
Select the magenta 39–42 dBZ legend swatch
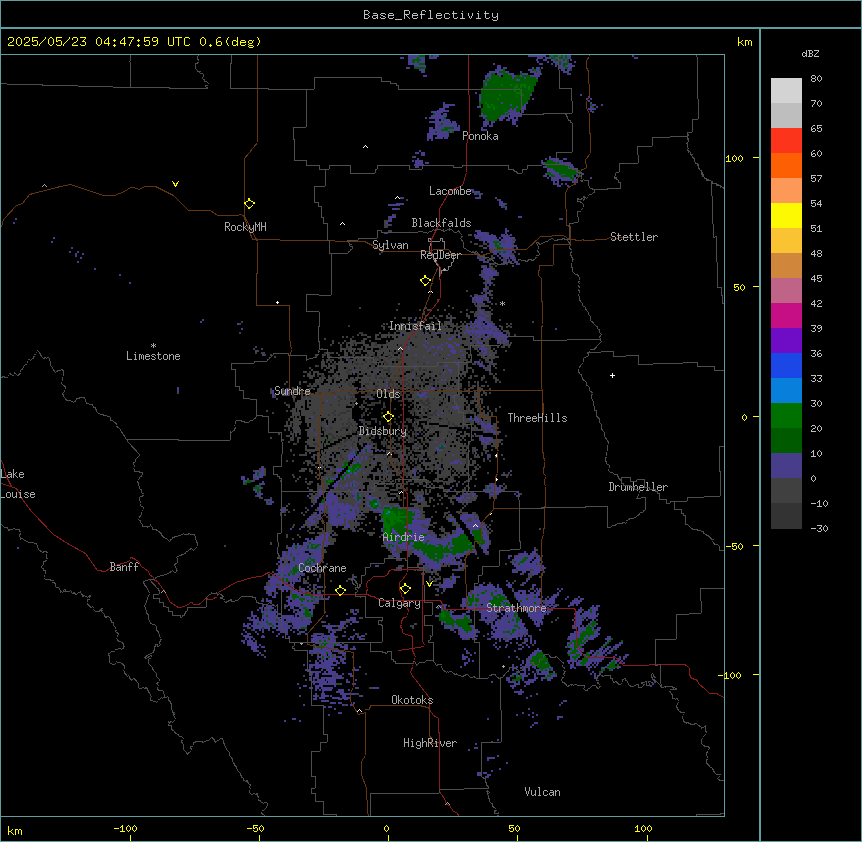point(786,315)
